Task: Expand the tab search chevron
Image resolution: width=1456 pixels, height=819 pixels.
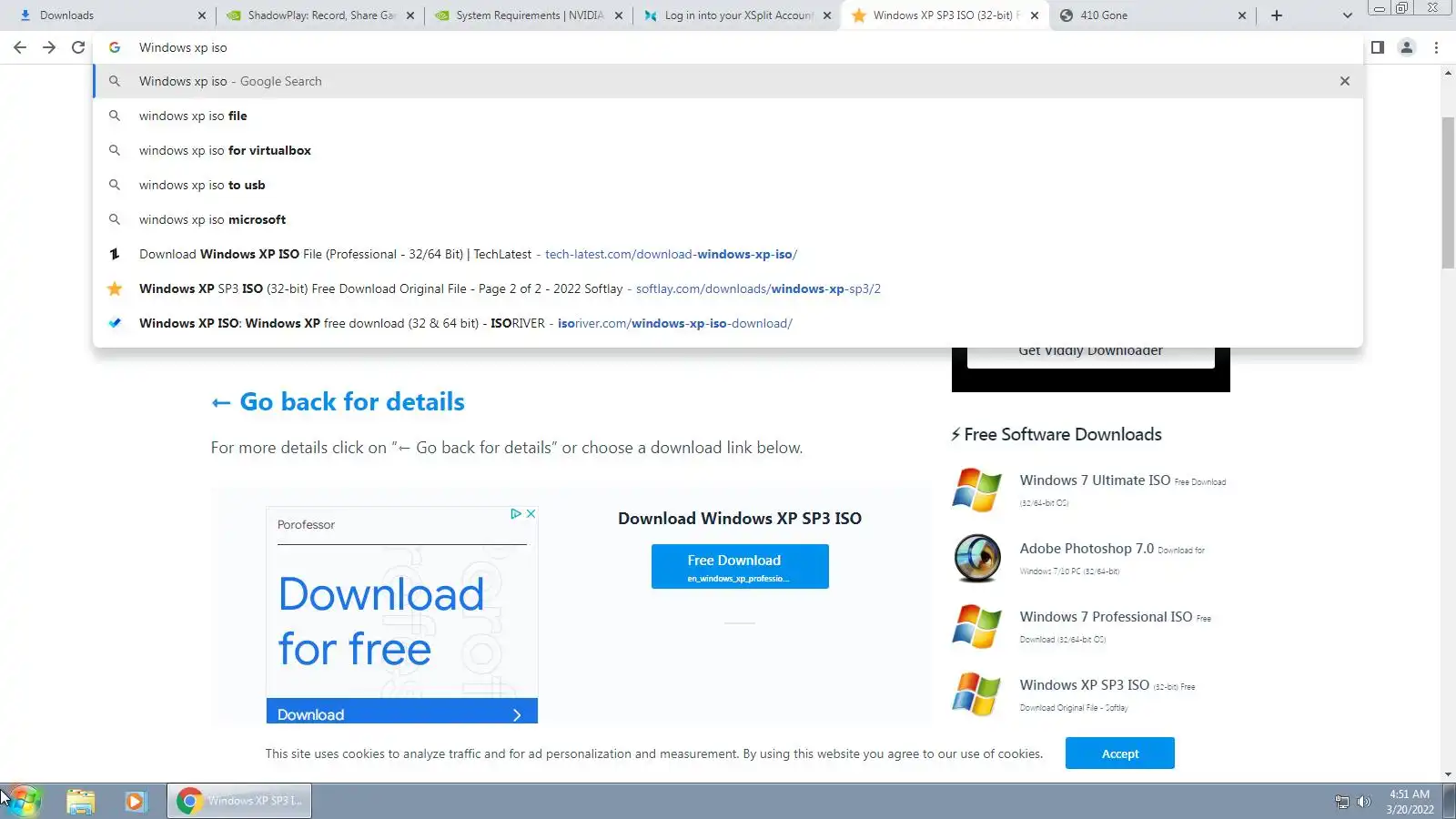Action: 1348,15
